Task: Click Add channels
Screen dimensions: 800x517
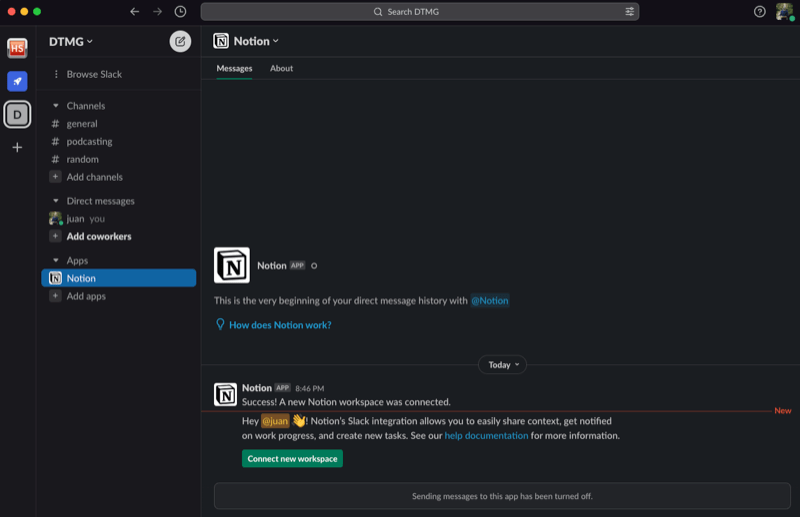Action: point(94,177)
